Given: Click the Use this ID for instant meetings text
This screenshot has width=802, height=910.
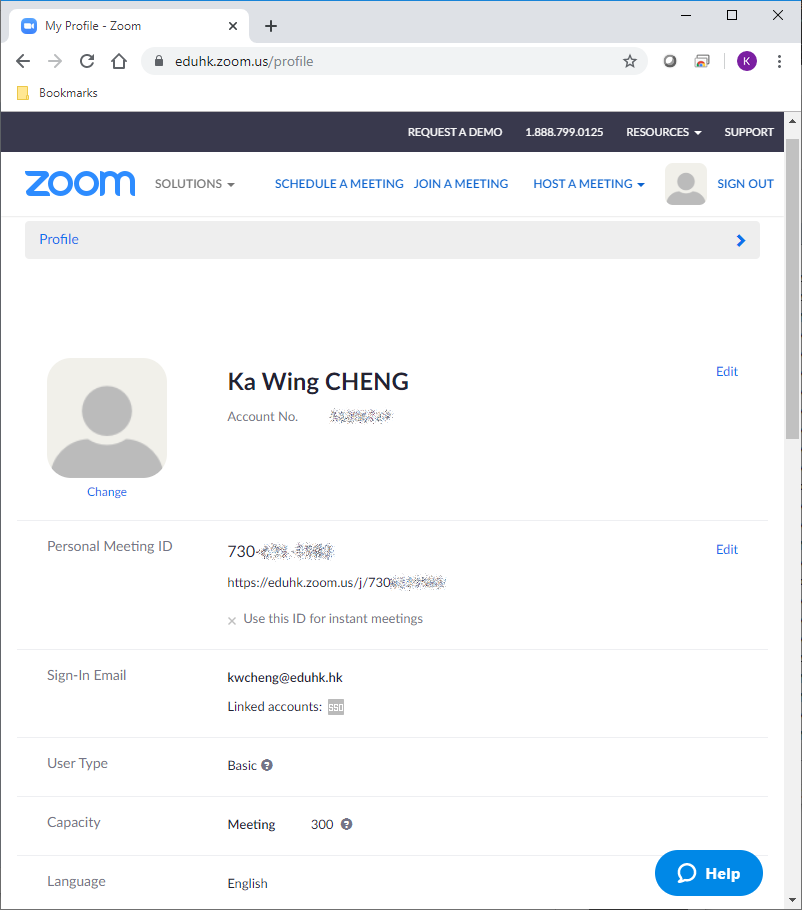Looking at the screenshot, I should pyautogui.click(x=333, y=619).
